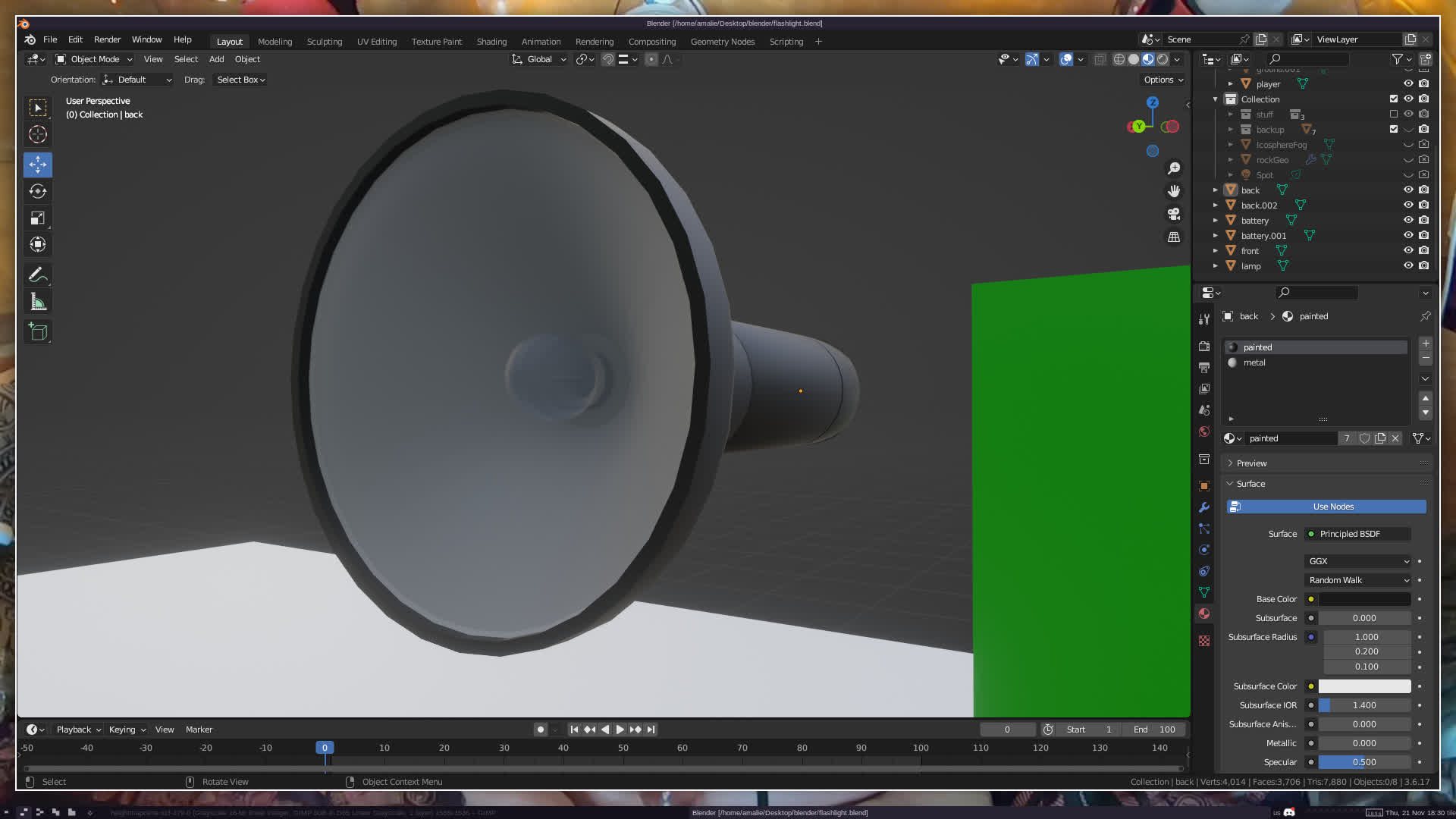The image size is (1456, 819).
Task: Switch to the Shading workspace tab
Action: click(x=491, y=42)
